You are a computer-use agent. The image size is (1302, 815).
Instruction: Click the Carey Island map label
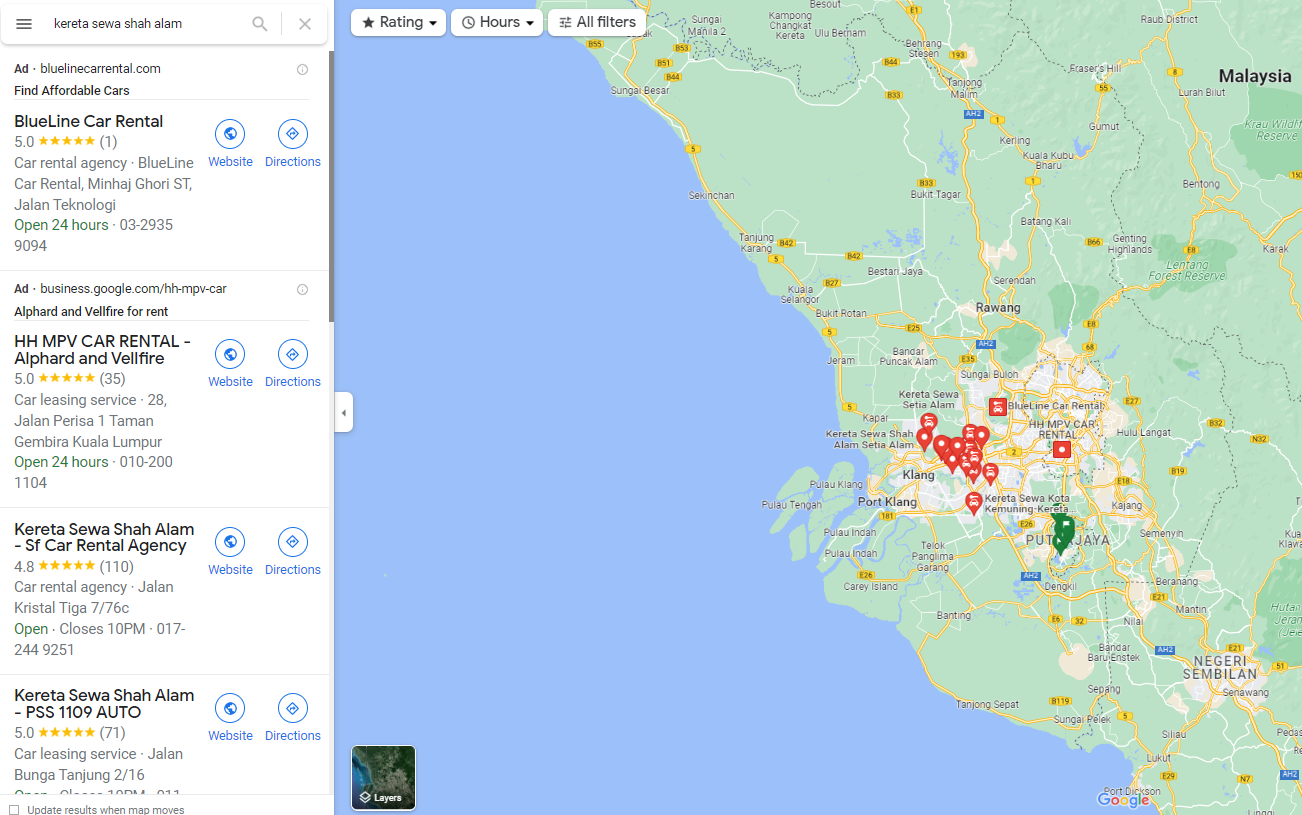pyautogui.click(x=870, y=587)
